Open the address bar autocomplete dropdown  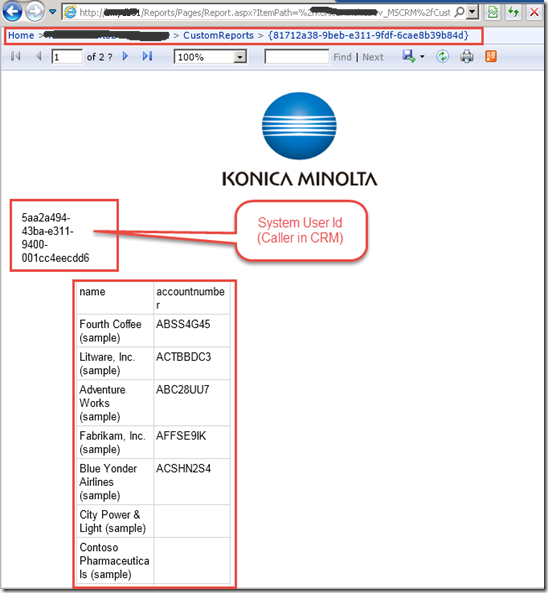(x=472, y=12)
